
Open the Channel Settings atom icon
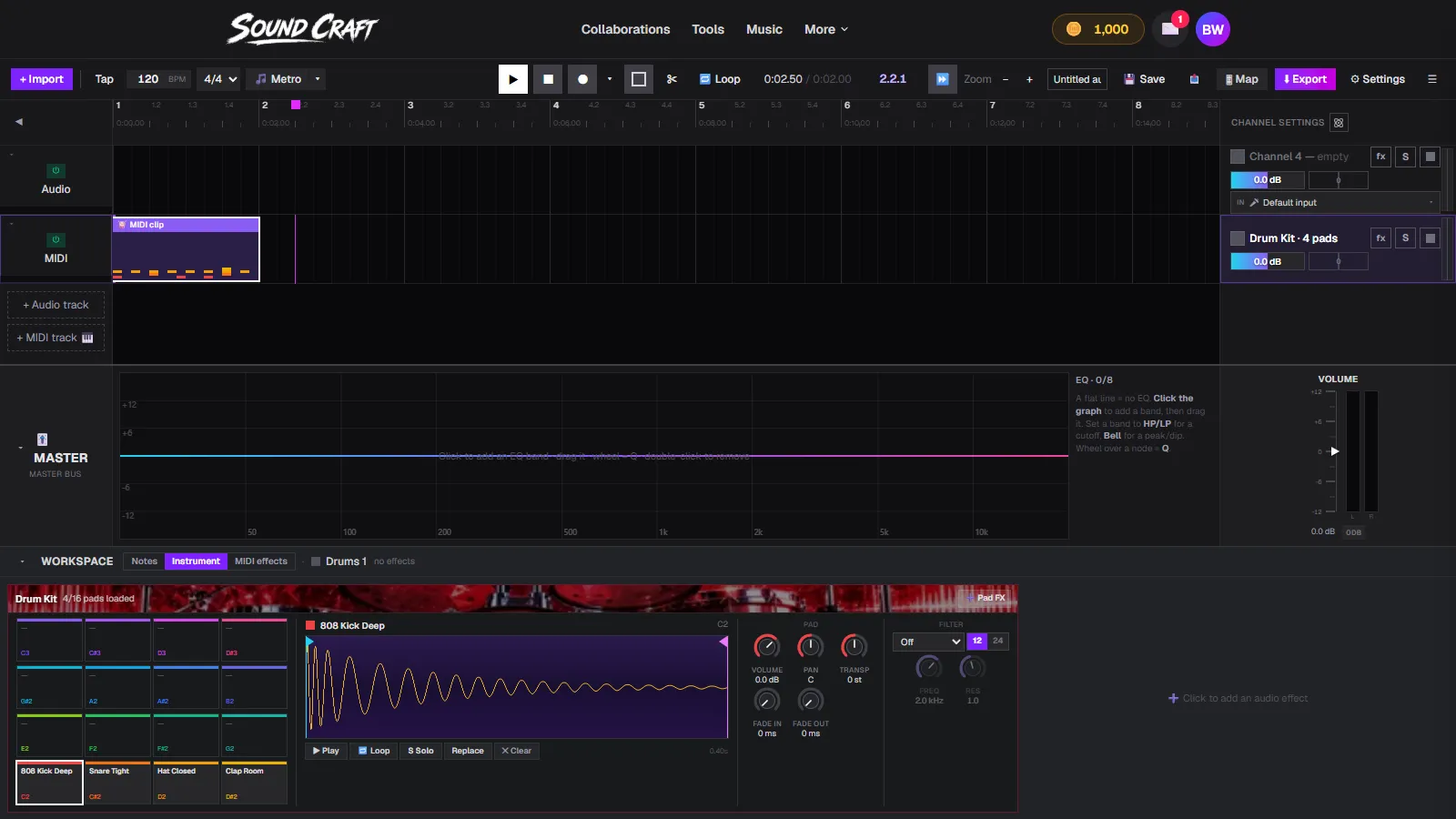point(1339,123)
